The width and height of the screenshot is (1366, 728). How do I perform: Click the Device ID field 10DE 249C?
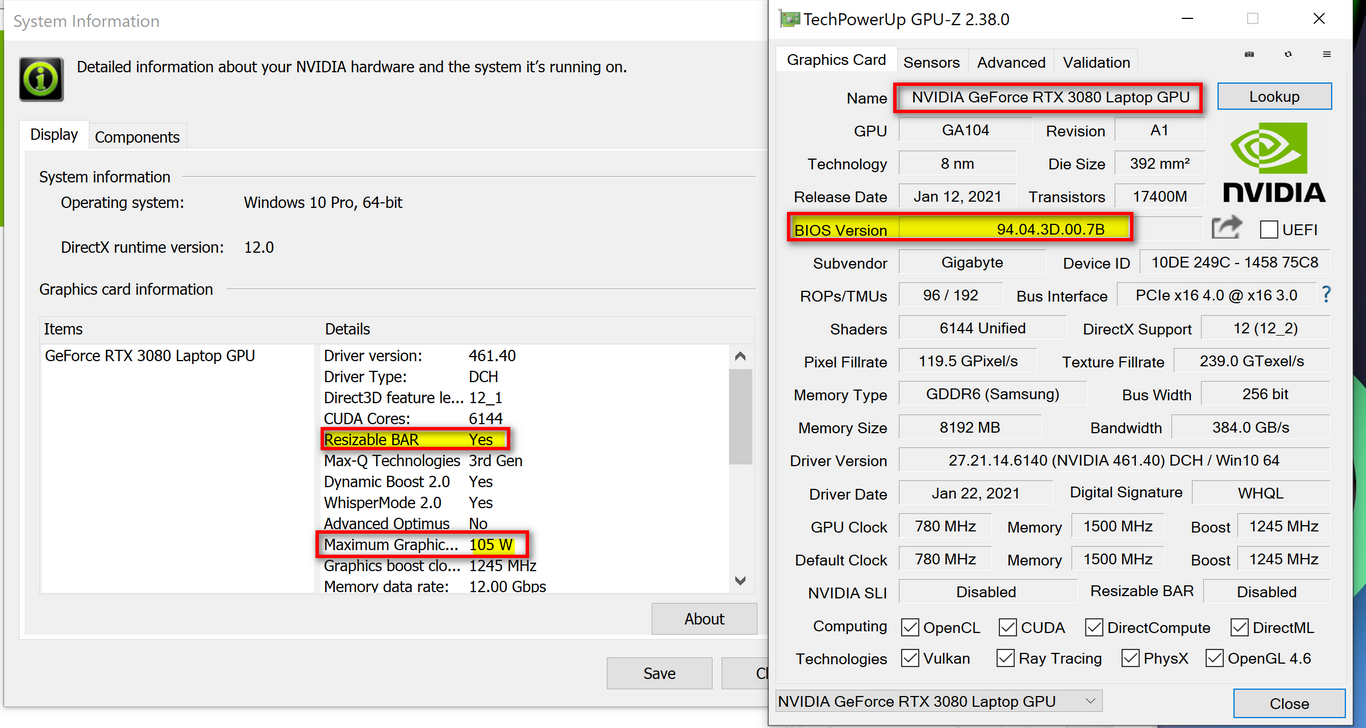click(1234, 262)
